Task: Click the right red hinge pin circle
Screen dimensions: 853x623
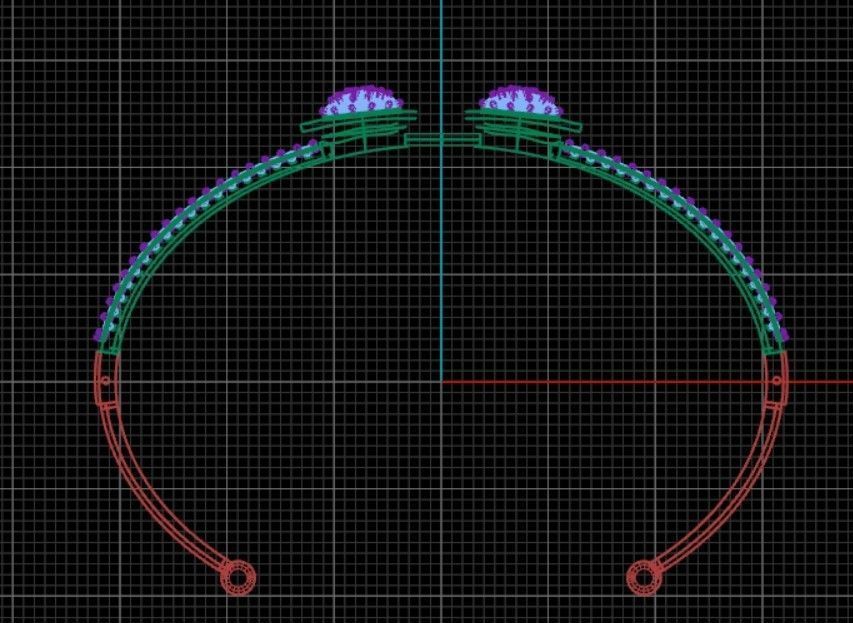Action: click(777, 381)
